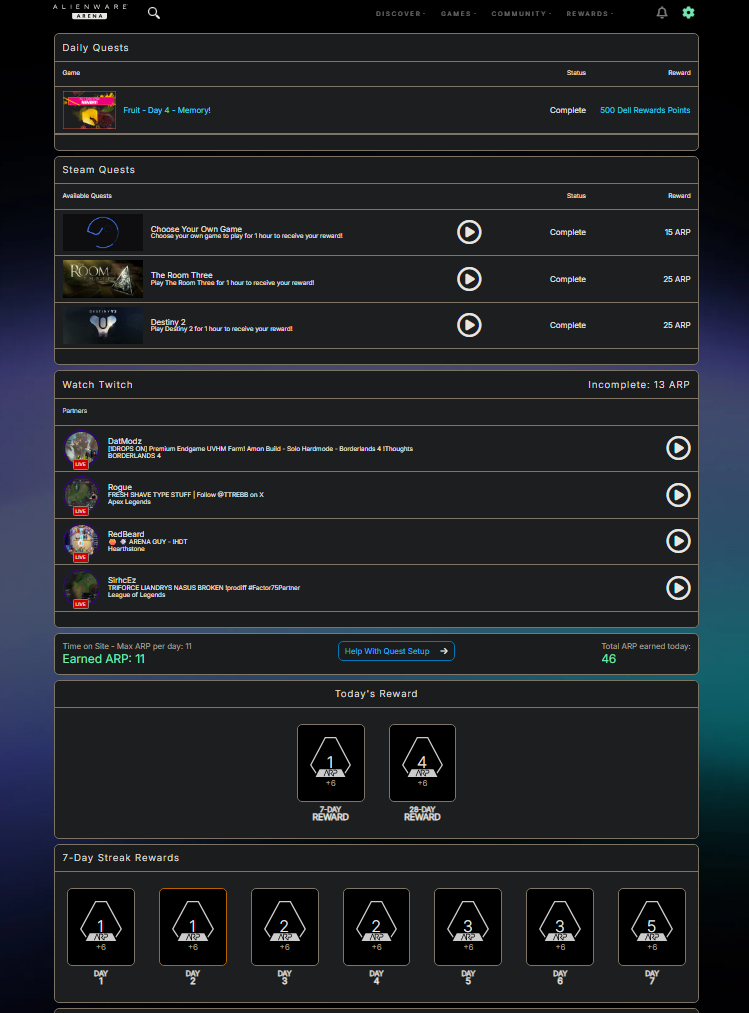Expand the Games dropdown menu
This screenshot has height=1013, width=749.
click(x=457, y=14)
